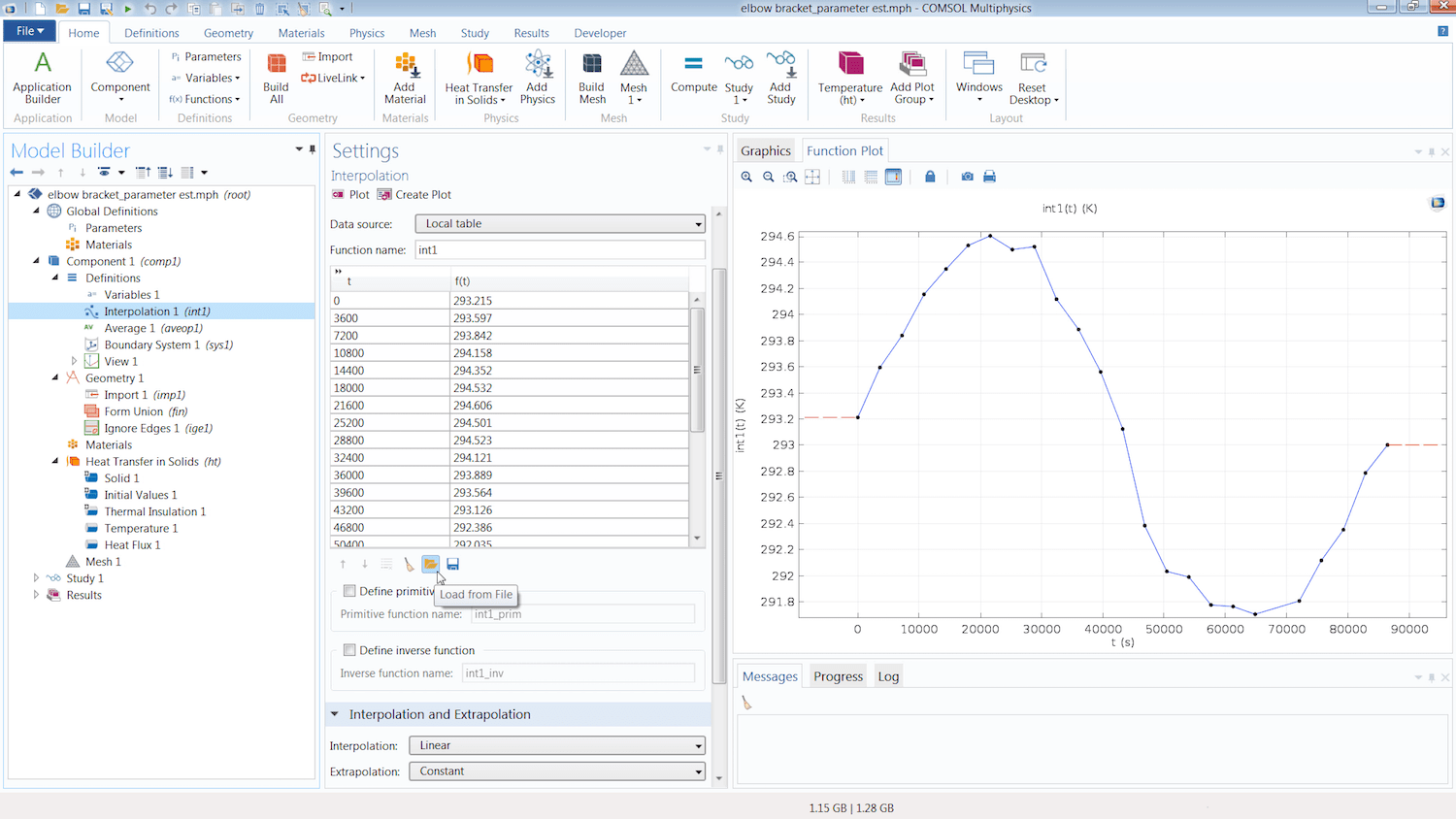Save the interpolation table using the floppy icon
This screenshot has height=819, width=1456.
452,564
